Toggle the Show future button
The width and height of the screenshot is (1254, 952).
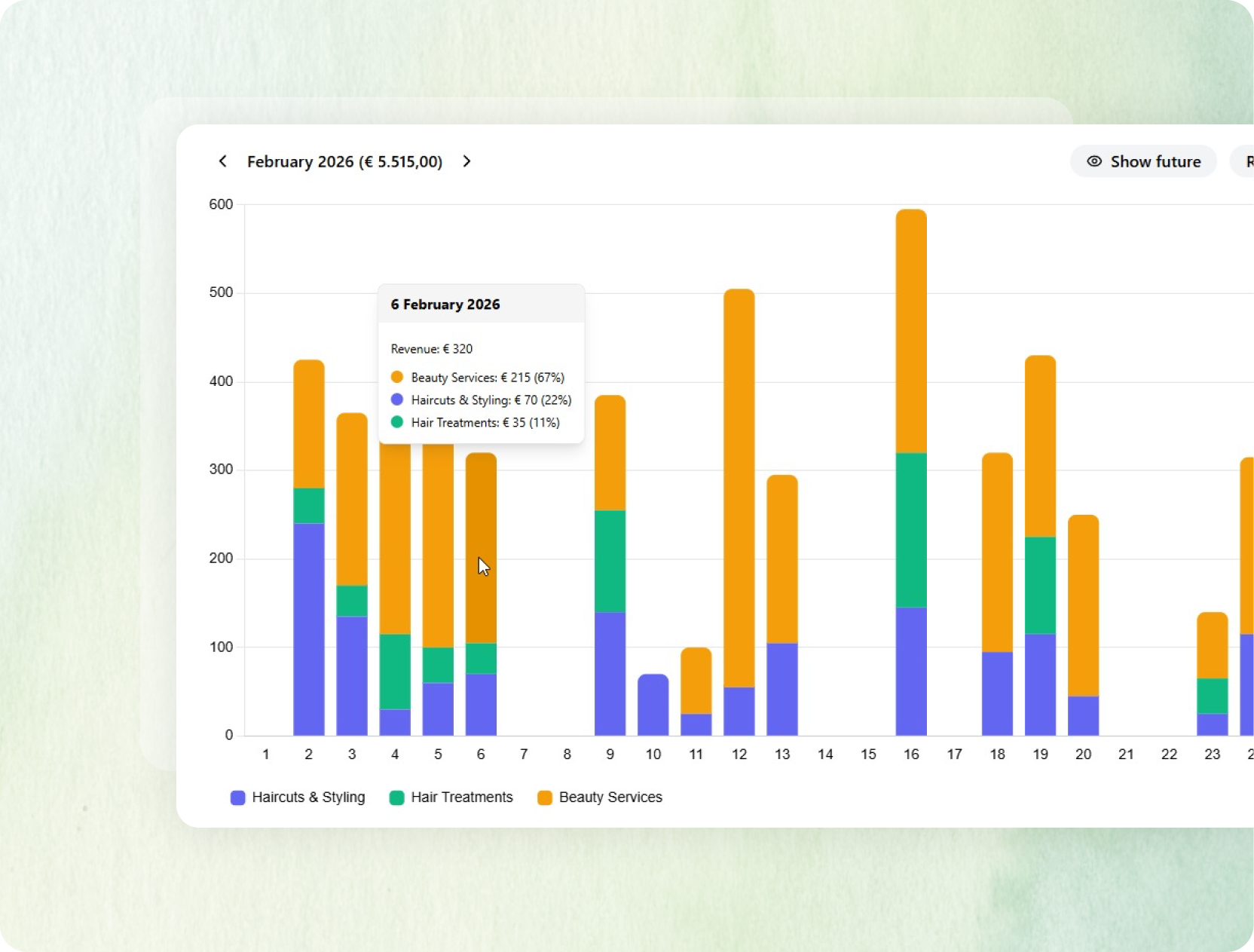(x=1143, y=161)
